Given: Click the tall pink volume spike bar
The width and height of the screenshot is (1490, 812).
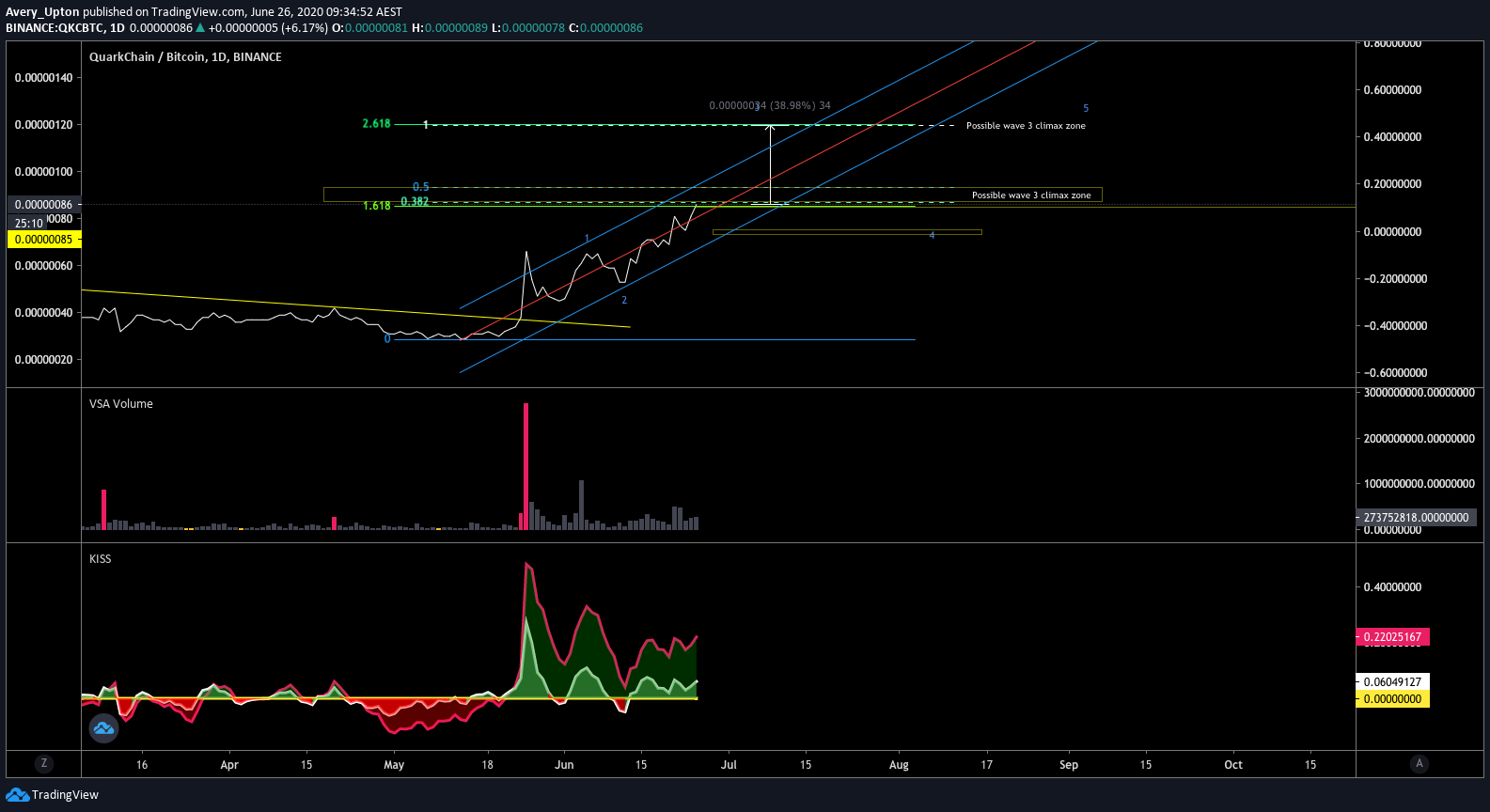Looking at the screenshot, I should point(526,466).
